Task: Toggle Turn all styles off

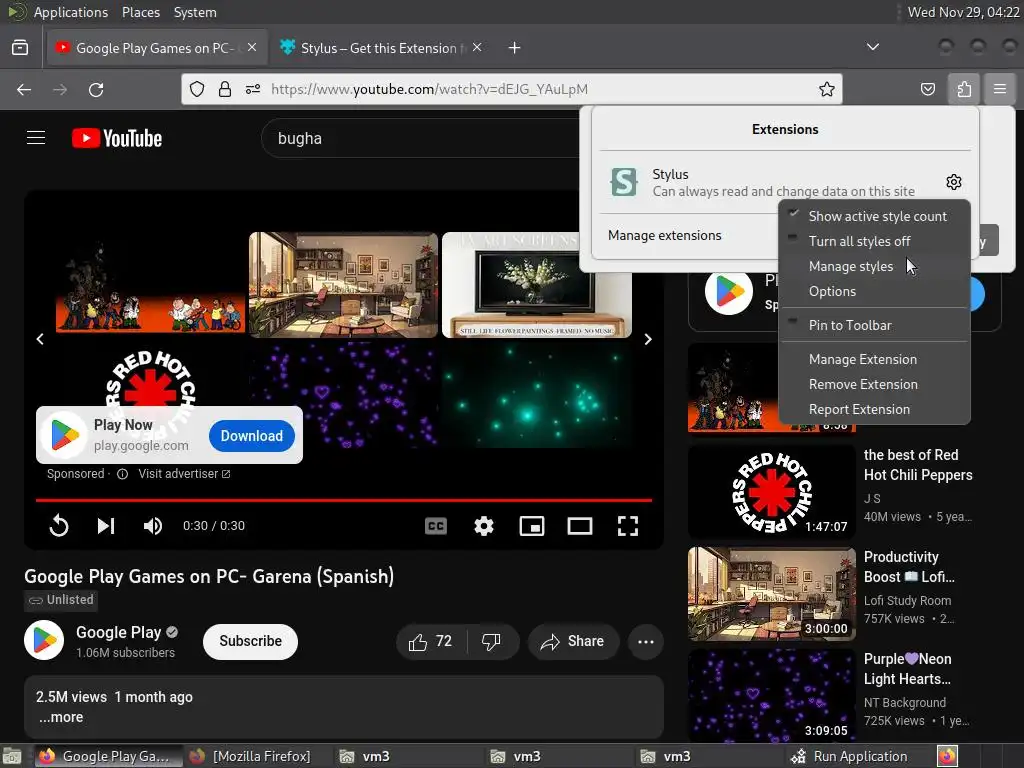Action: (x=874, y=241)
